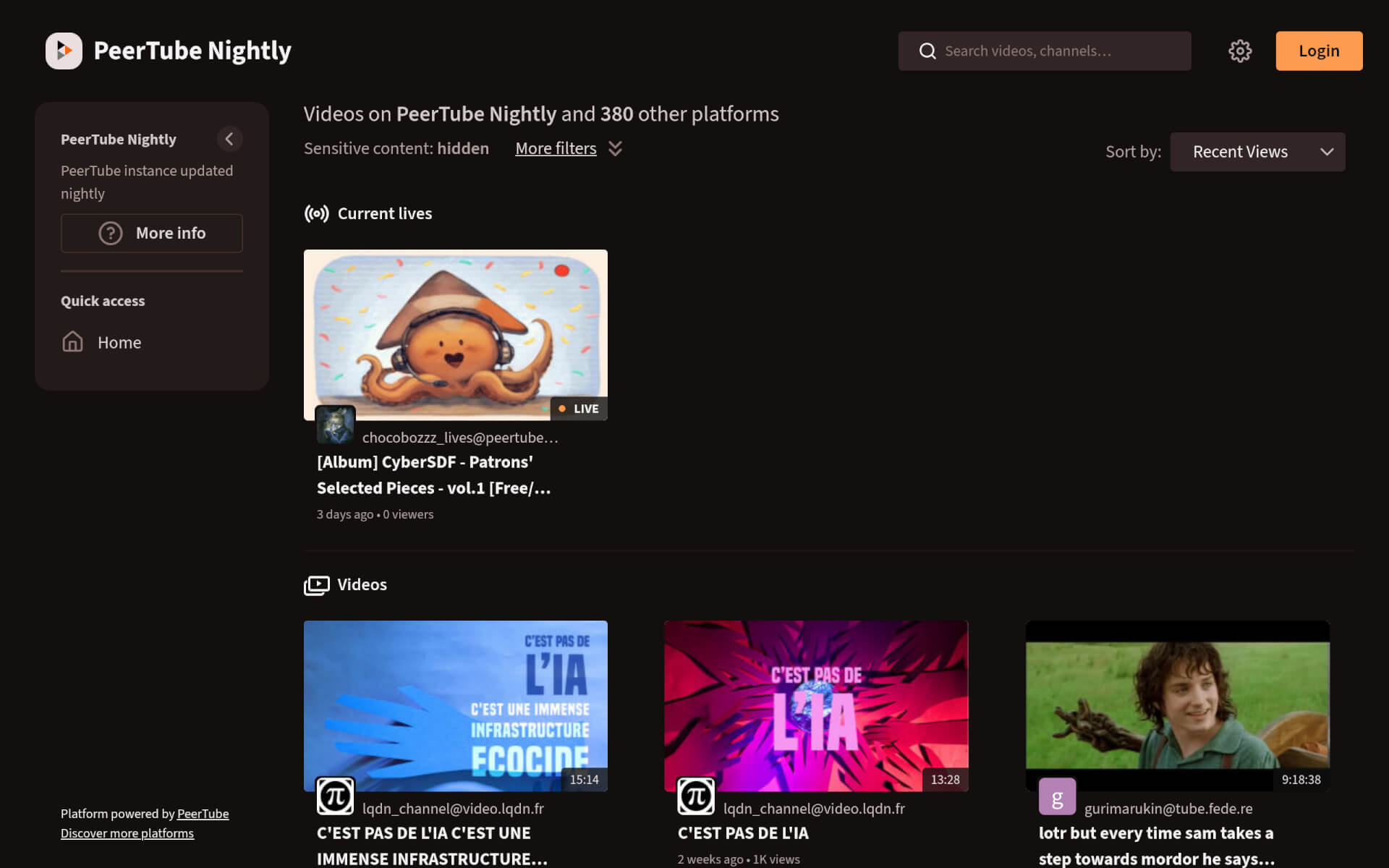Click gurimarukin's avatar letter badge
Screen dimensions: 1389x868
click(x=1057, y=796)
